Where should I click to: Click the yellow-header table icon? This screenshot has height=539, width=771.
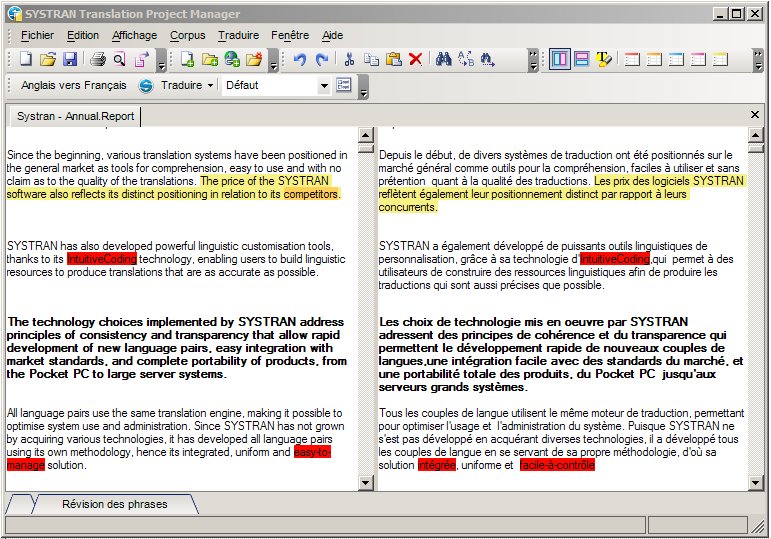pos(720,60)
